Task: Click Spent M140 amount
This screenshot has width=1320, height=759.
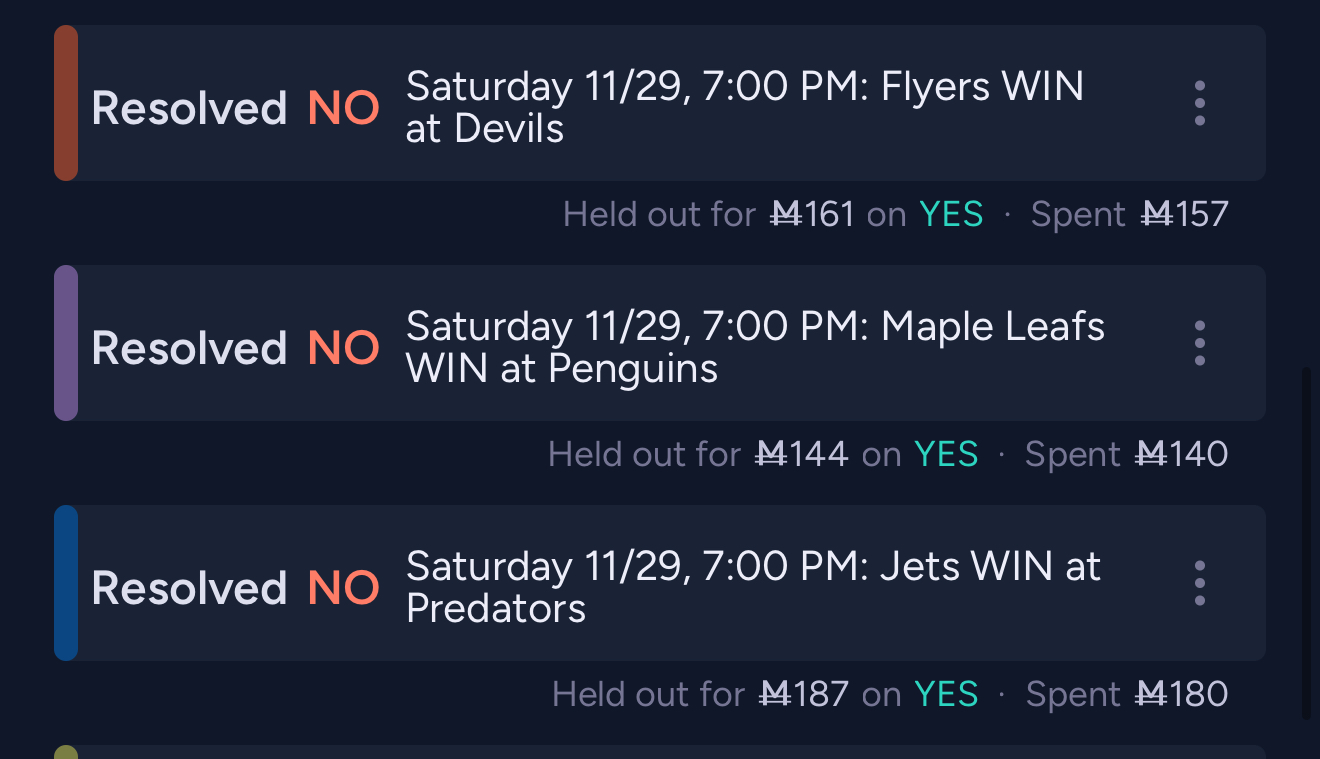Action: click(x=1126, y=454)
